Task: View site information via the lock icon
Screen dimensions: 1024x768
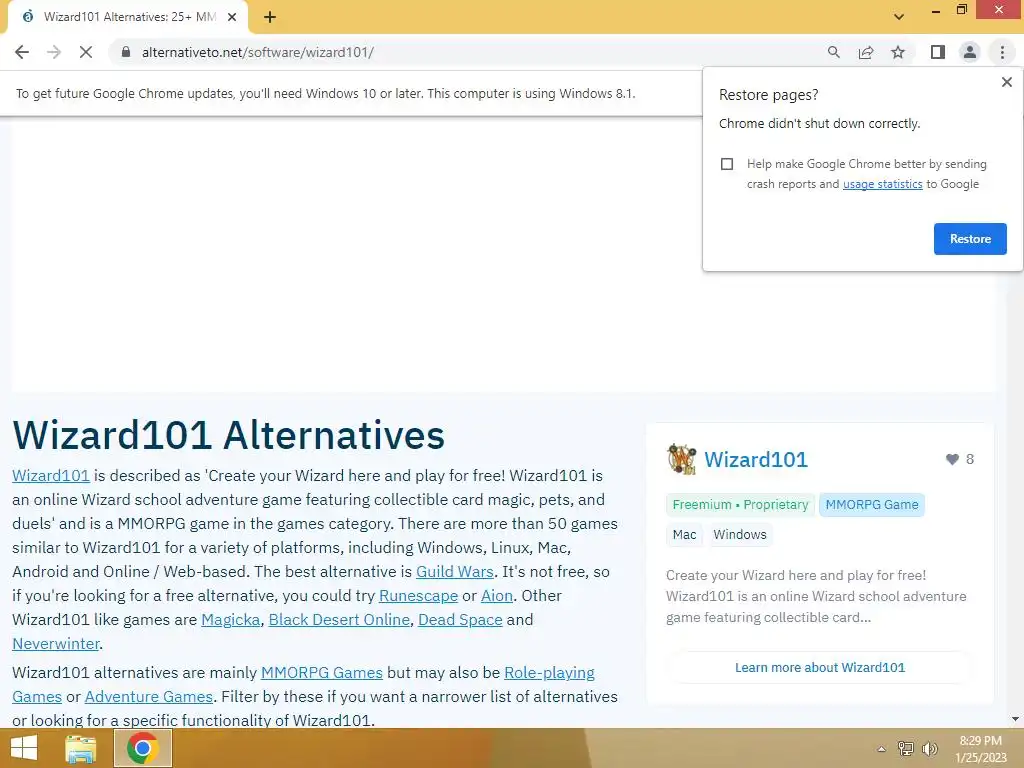Action: point(126,52)
